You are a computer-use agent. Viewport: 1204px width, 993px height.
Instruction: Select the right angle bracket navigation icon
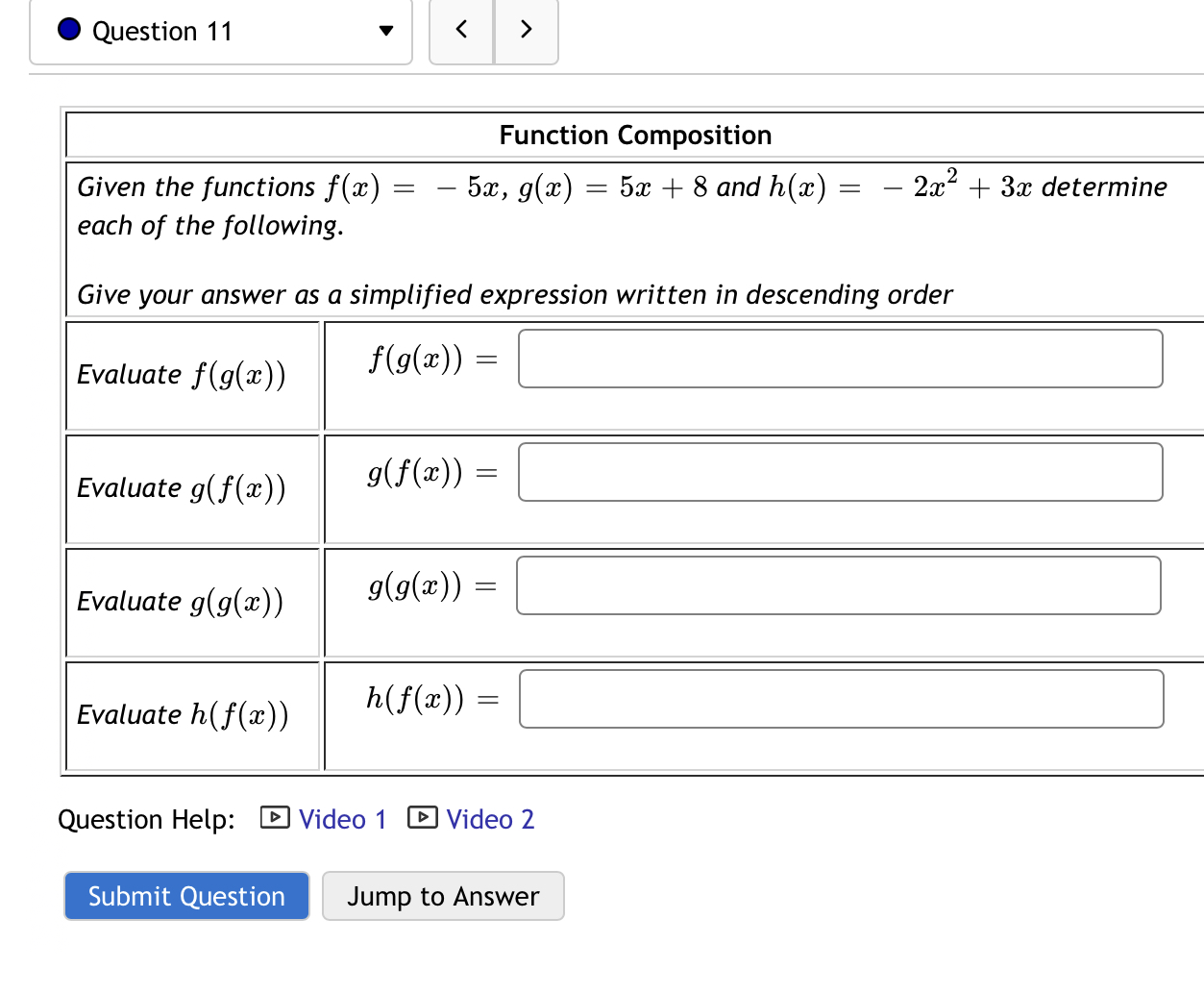(x=526, y=30)
